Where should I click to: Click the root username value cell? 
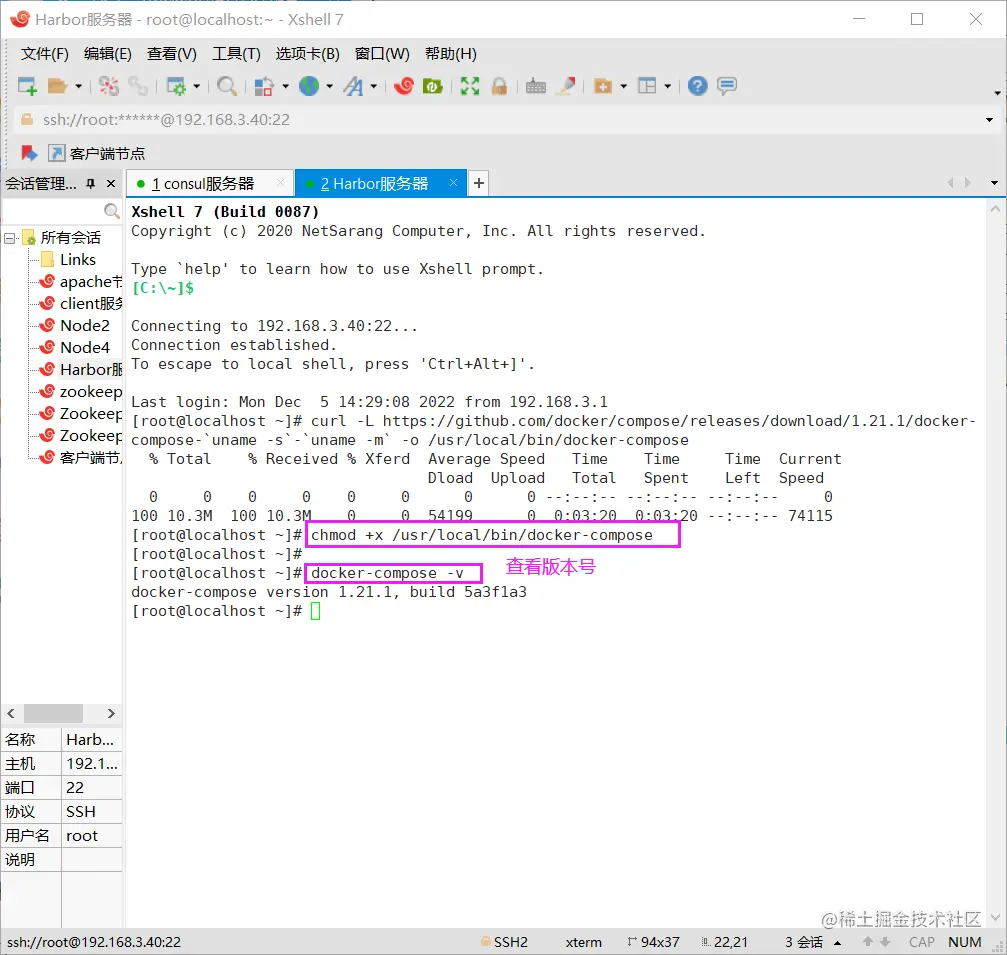92,836
